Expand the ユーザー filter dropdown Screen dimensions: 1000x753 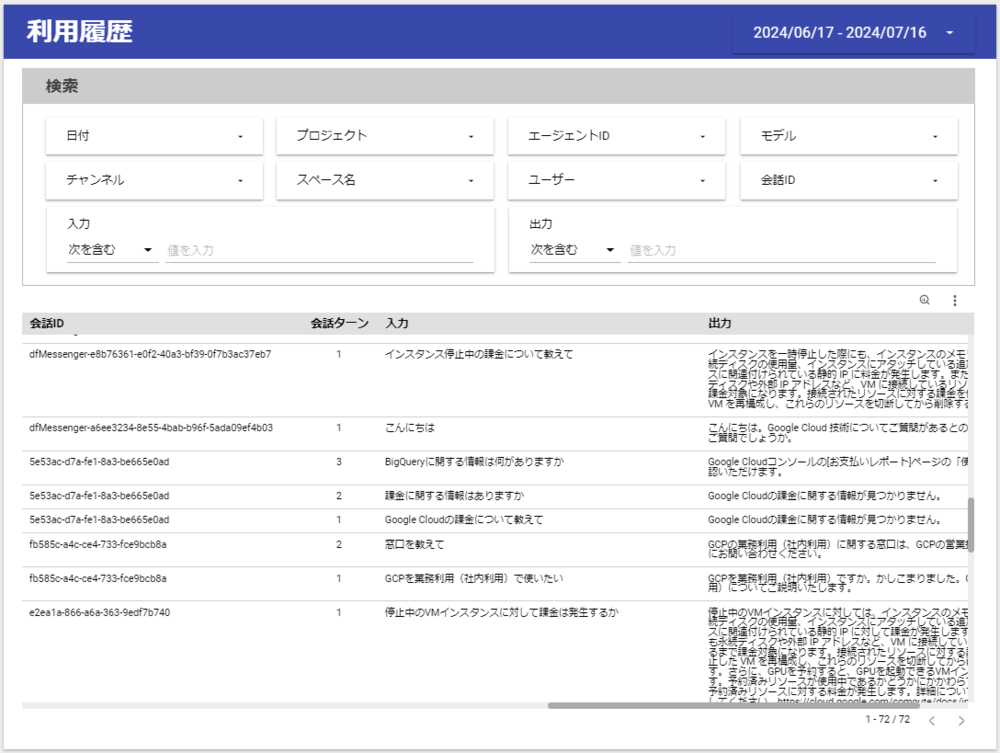pyautogui.click(x=617, y=181)
